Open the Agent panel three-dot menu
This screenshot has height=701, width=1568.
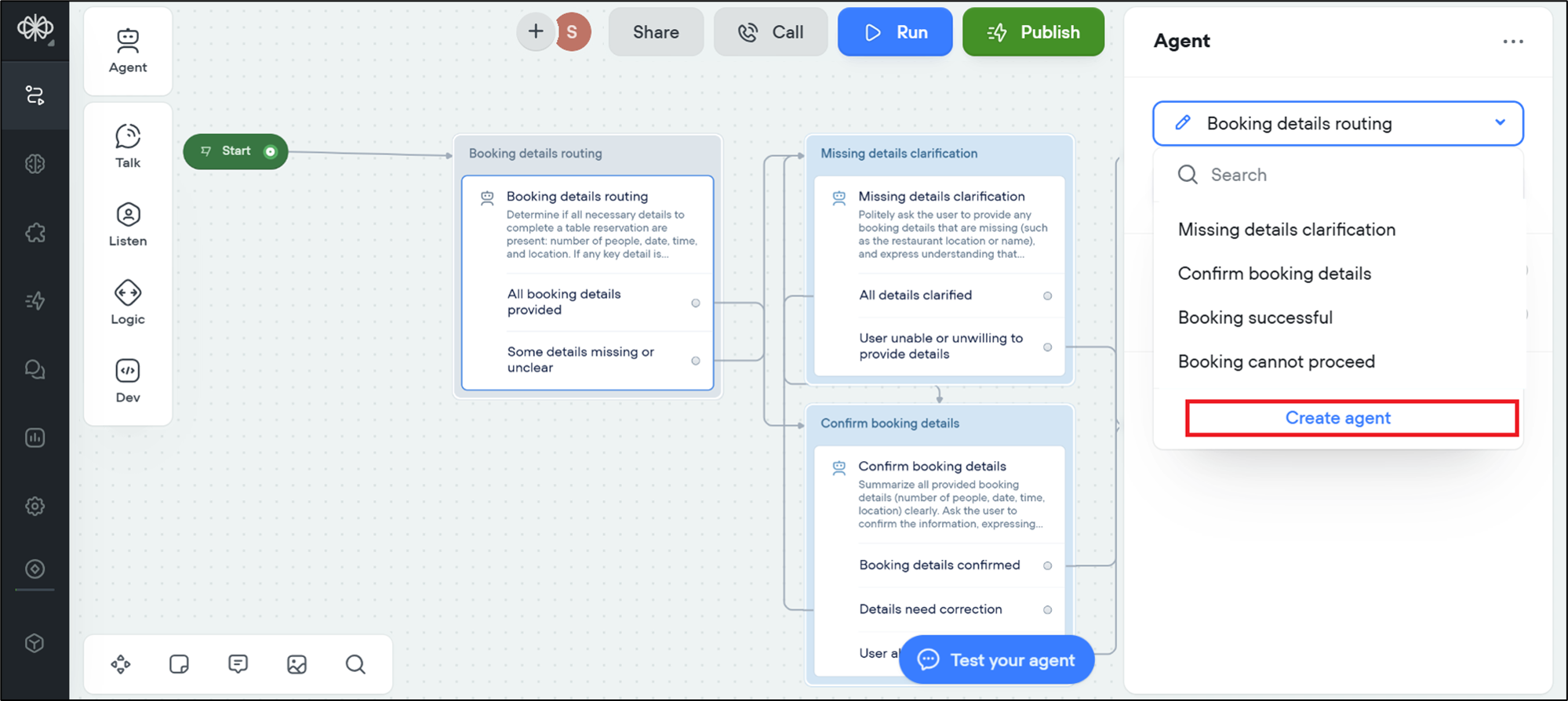pyautogui.click(x=1512, y=42)
